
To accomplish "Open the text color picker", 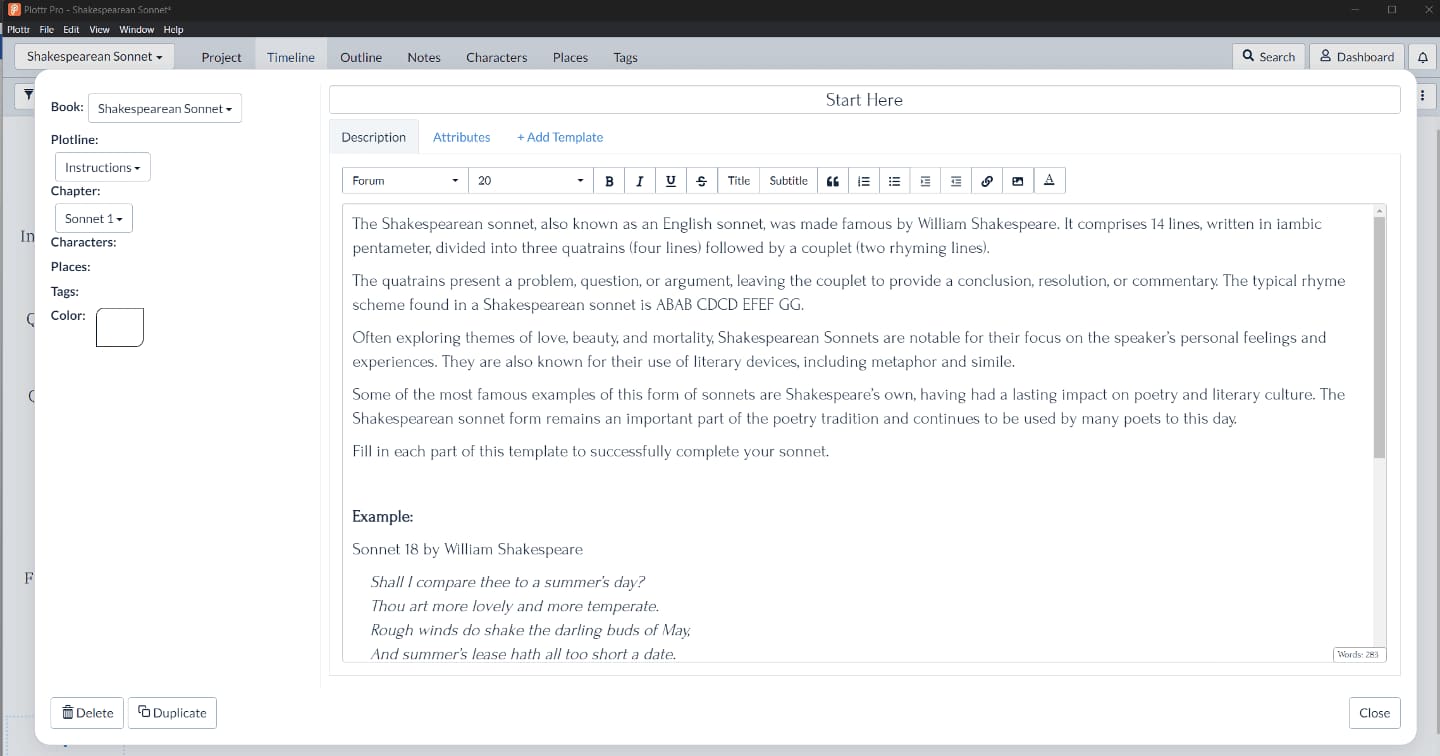I will click(1049, 181).
